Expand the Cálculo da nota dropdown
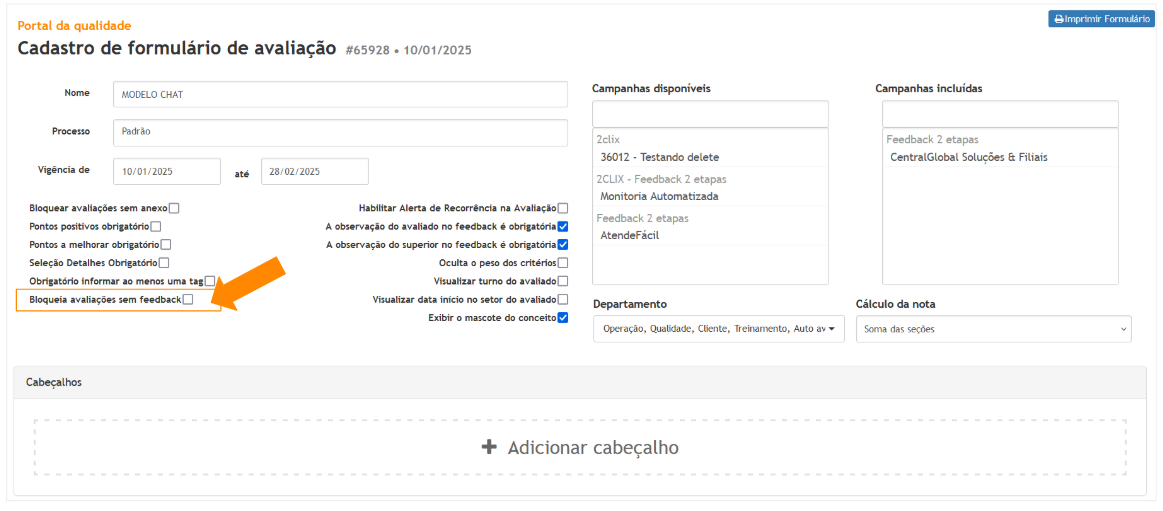The image size is (1163, 511). tap(993, 328)
